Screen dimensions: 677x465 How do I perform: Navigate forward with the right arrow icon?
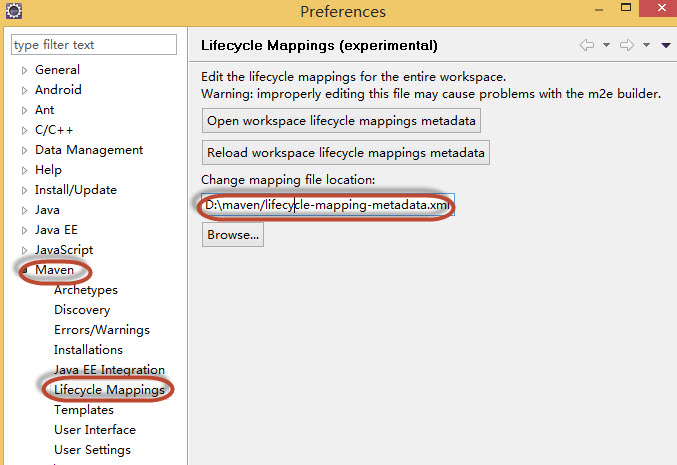(x=627, y=45)
